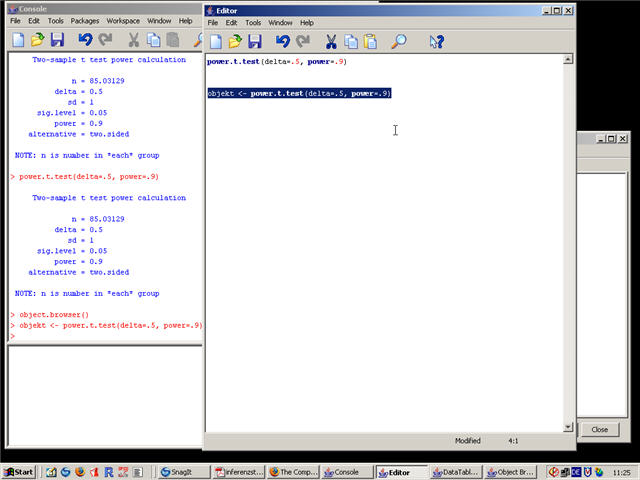Click the Windows Start button
Screen dimensions: 640x480
[19, 472]
